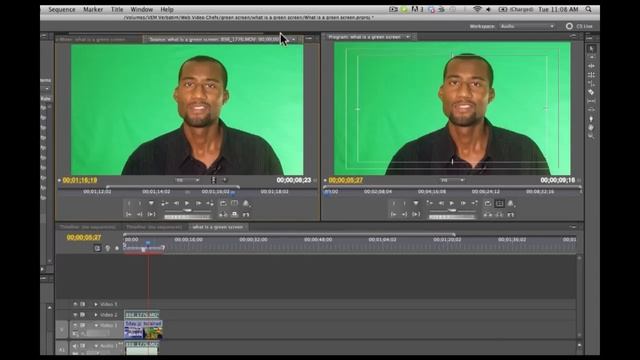Collapse the Video 1 track
This screenshot has height=360, width=640.
(96, 325)
